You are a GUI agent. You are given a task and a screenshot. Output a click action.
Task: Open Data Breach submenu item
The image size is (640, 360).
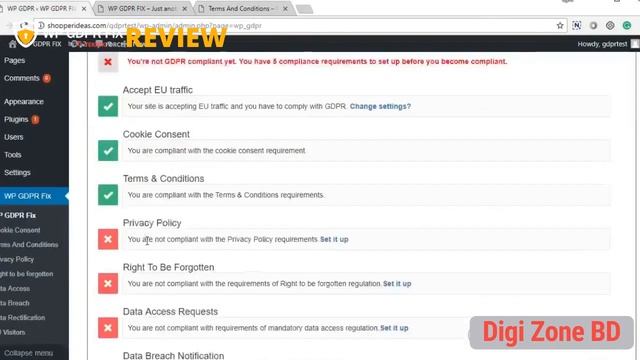(15, 303)
